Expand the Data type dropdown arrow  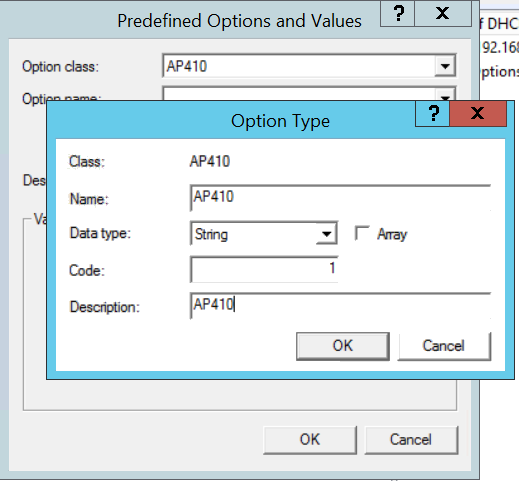click(x=326, y=234)
